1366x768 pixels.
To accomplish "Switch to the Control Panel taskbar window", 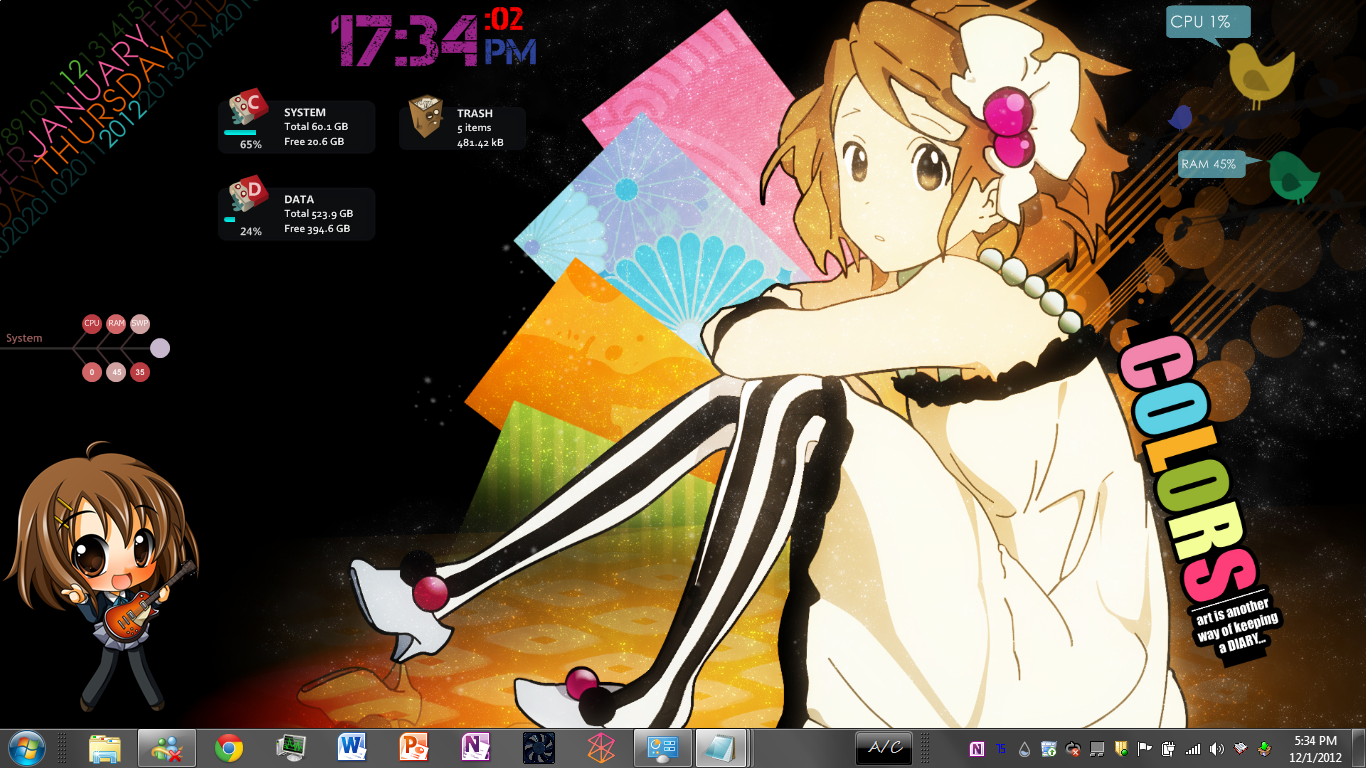I will coord(661,748).
